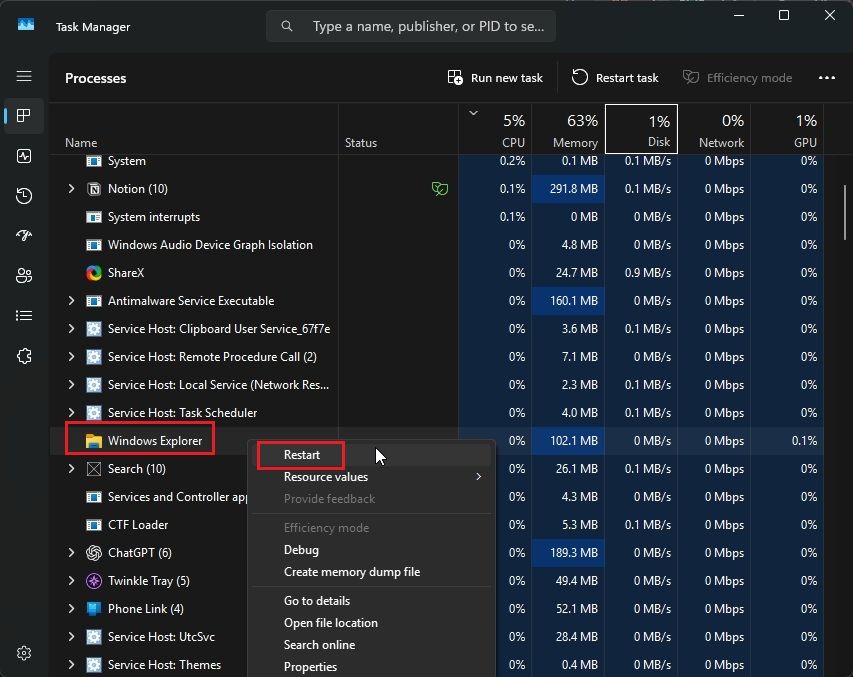
Task: Expand Service Host: Clipboard User Service
Action: tap(71, 329)
